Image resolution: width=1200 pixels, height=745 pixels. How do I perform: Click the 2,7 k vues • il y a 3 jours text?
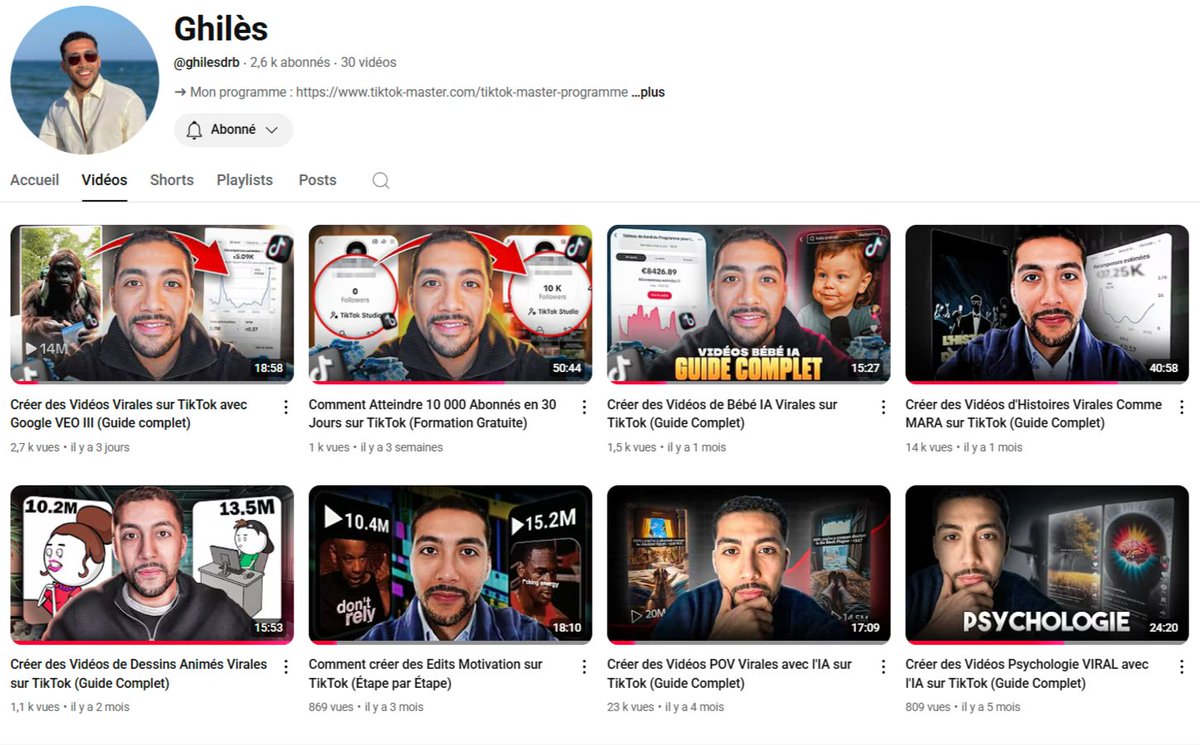click(x=70, y=447)
